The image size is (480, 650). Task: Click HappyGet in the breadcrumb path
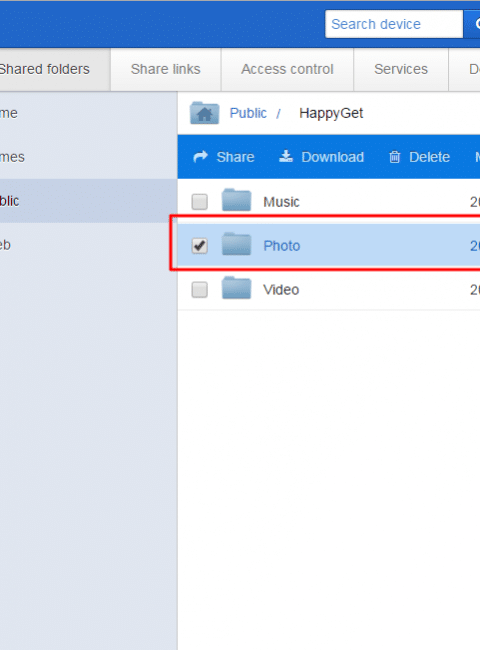331,113
